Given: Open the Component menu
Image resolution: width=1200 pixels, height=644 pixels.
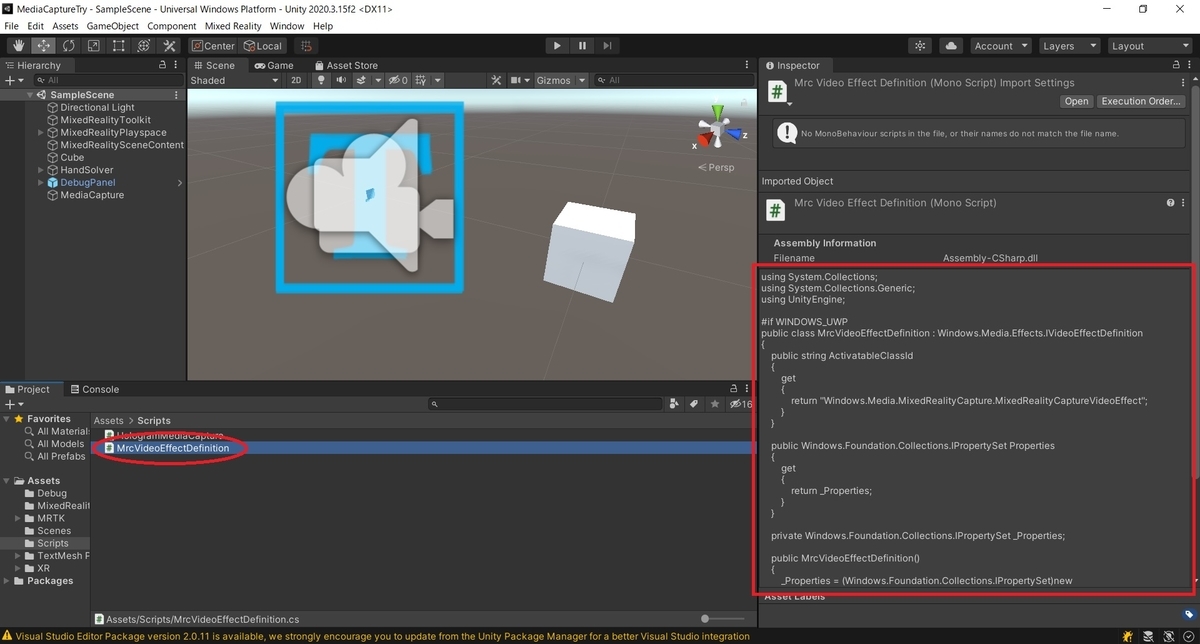Looking at the screenshot, I should pyautogui.click(x=171, y=26).
